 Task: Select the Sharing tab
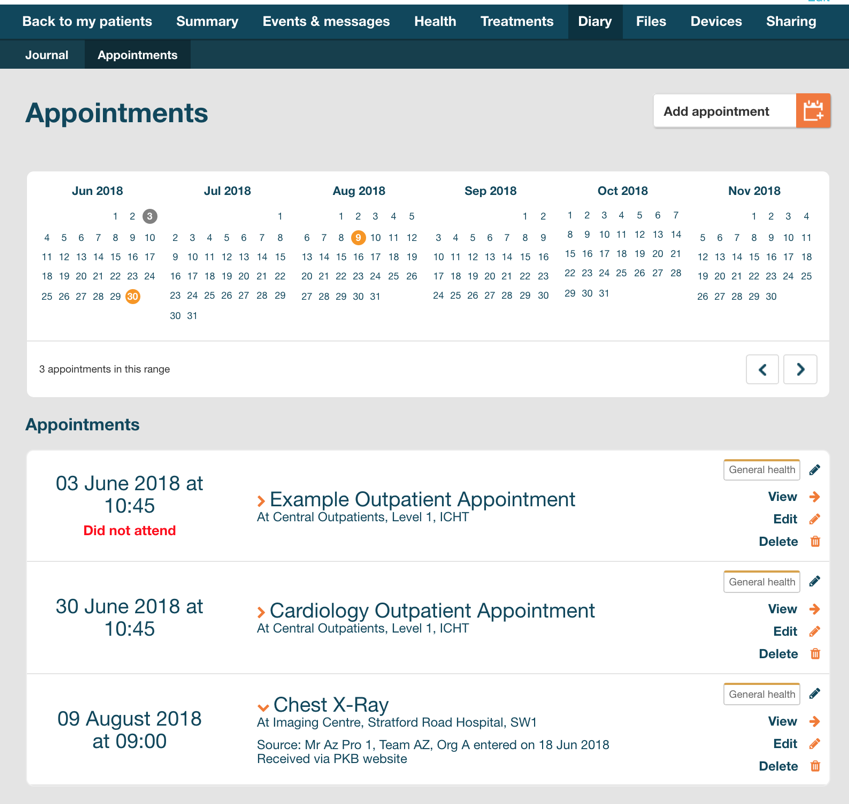pyautogui.click(x=791, y=20)
